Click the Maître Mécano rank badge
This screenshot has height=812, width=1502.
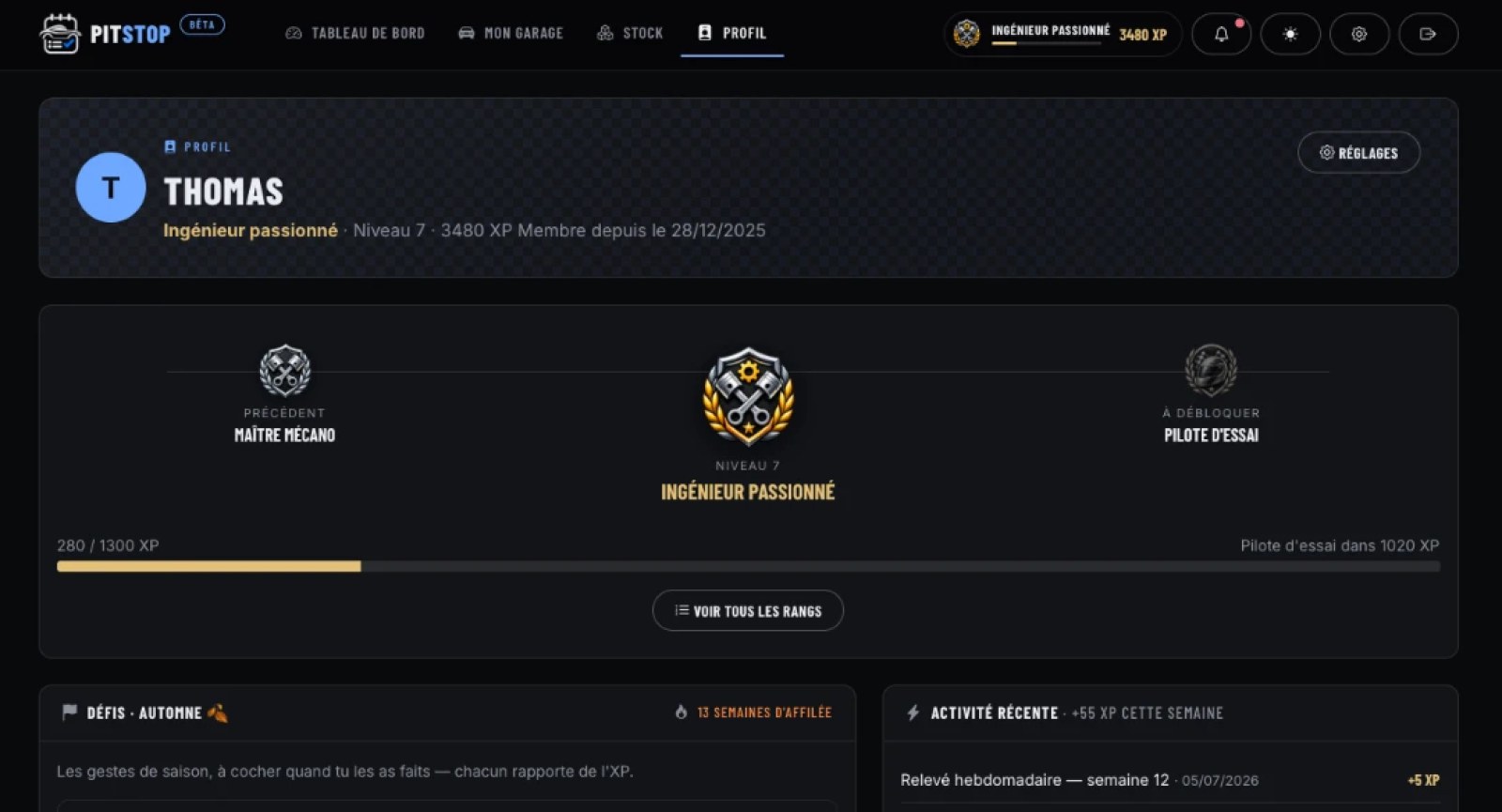point(285,370)
